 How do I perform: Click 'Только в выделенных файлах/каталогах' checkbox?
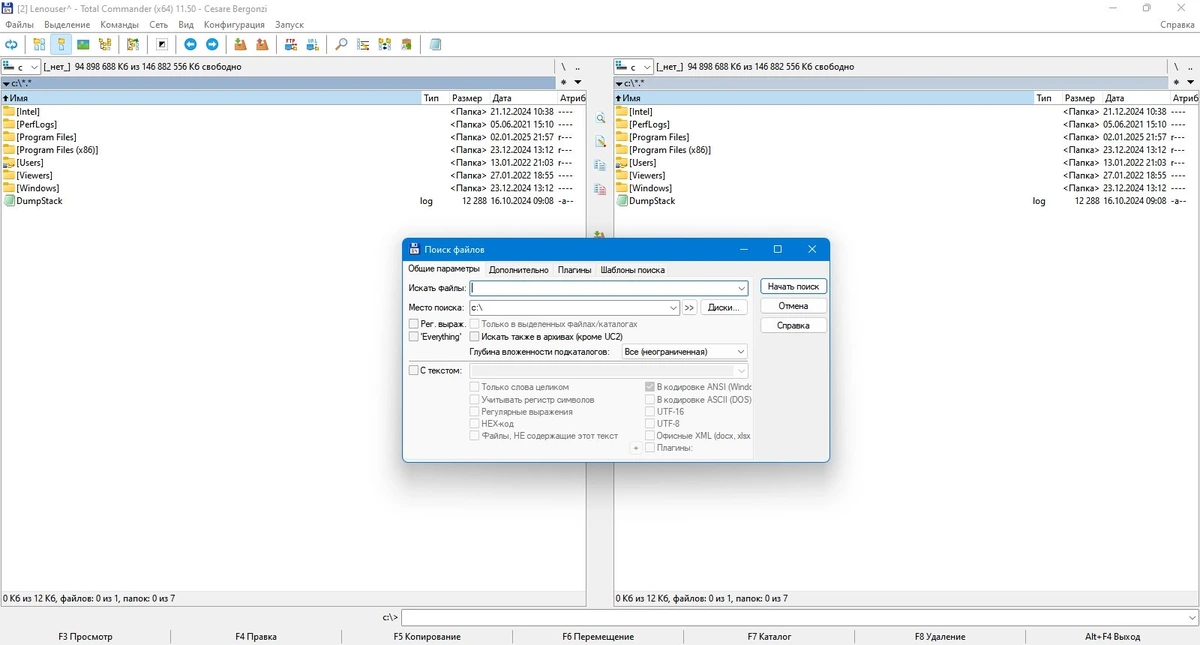point(475,324)
